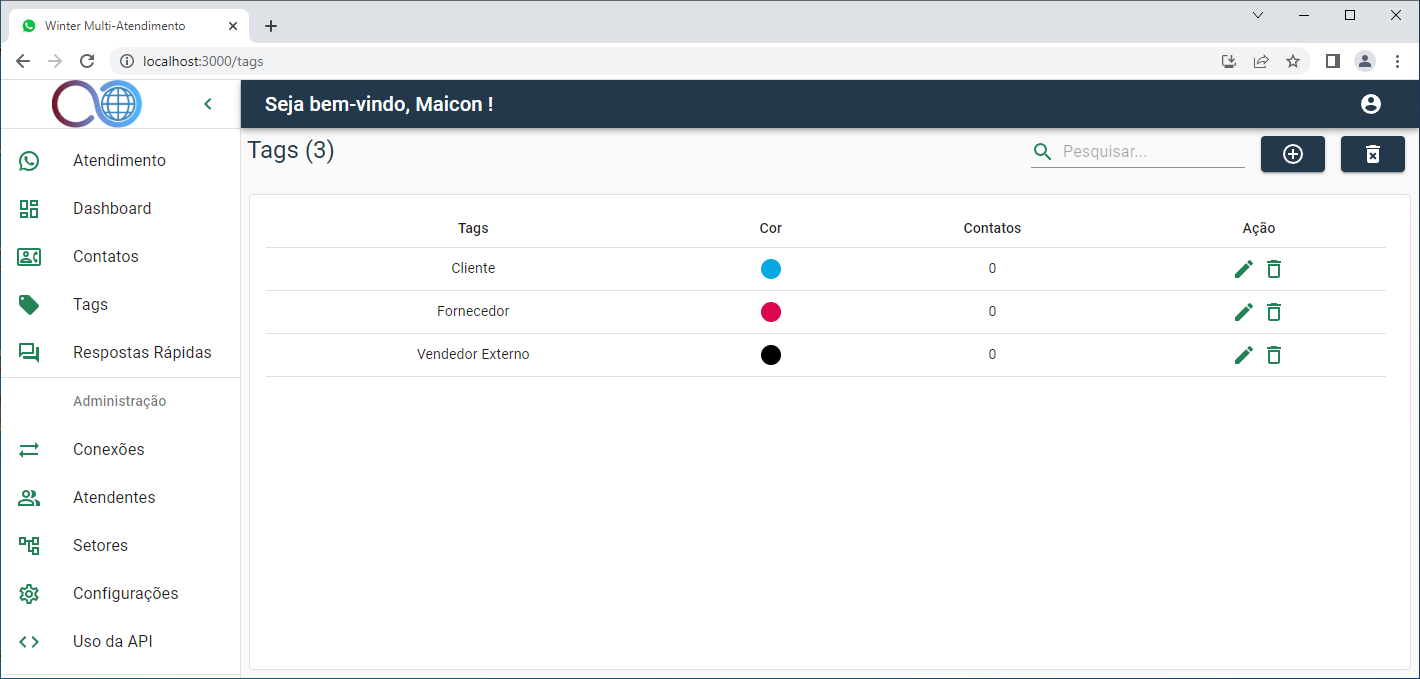Screen dimensions: 1420x679
Task: Open the Respostas Rápidas section
Action: tap(142, 353)
